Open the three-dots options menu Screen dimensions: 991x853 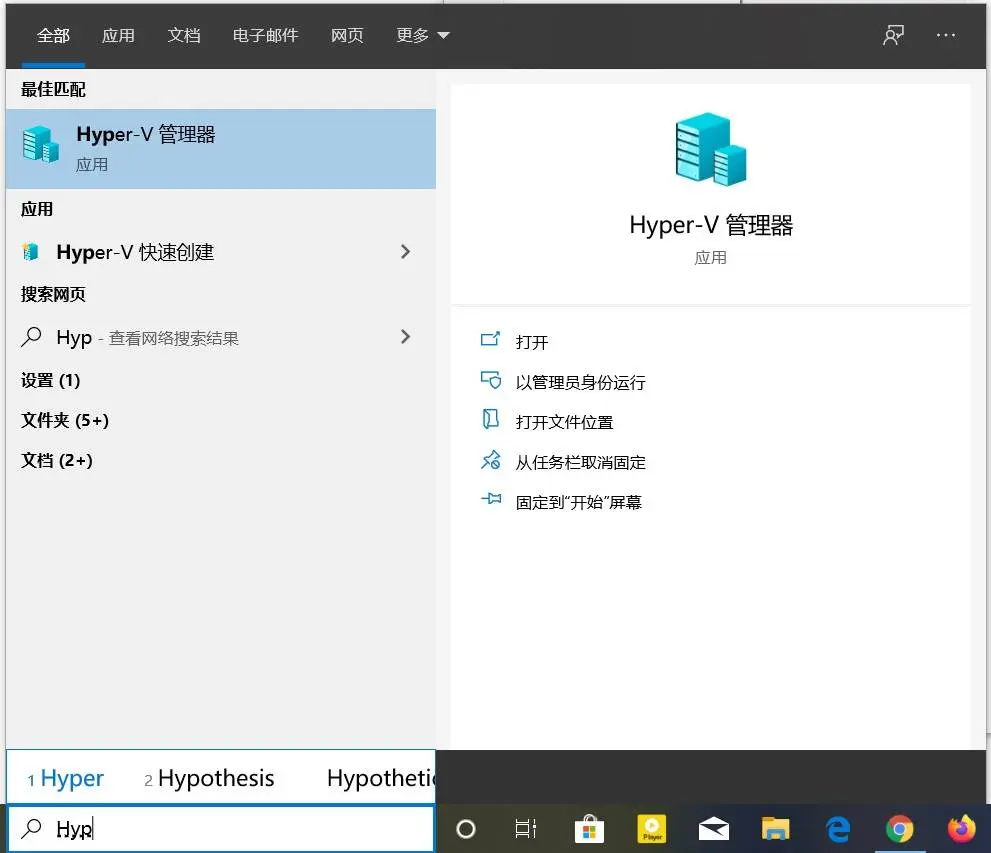(945, 35)
